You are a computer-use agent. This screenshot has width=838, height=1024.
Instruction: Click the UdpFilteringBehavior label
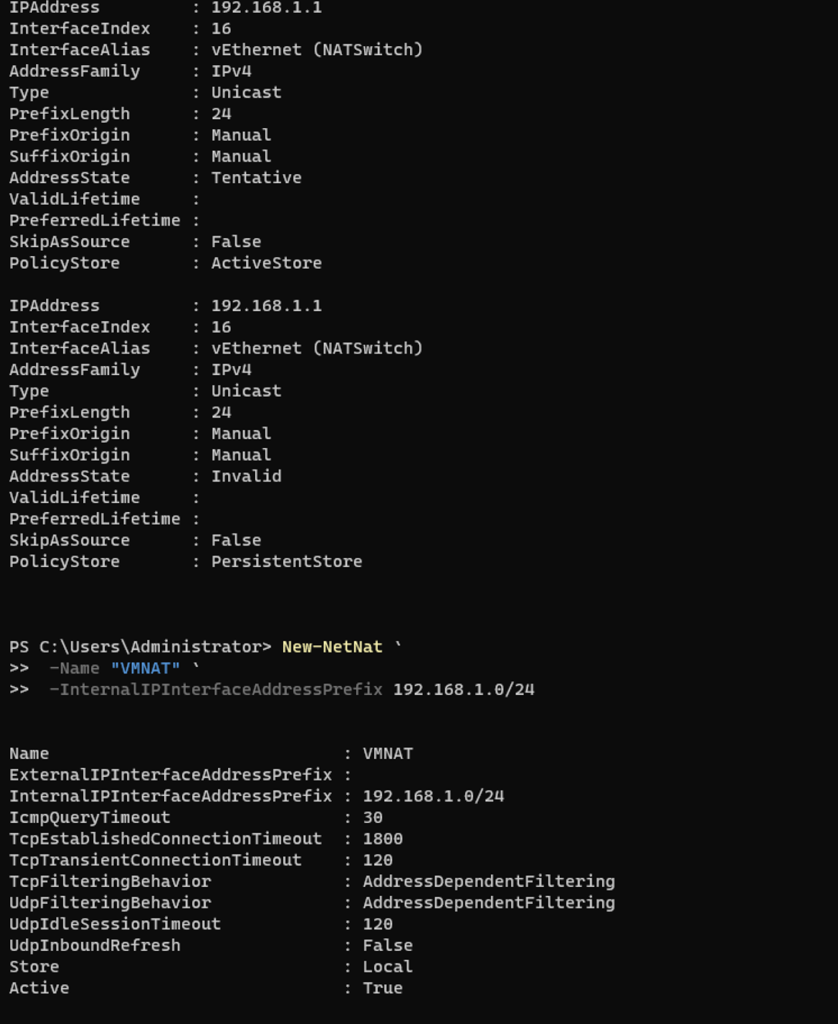[110, 903]
